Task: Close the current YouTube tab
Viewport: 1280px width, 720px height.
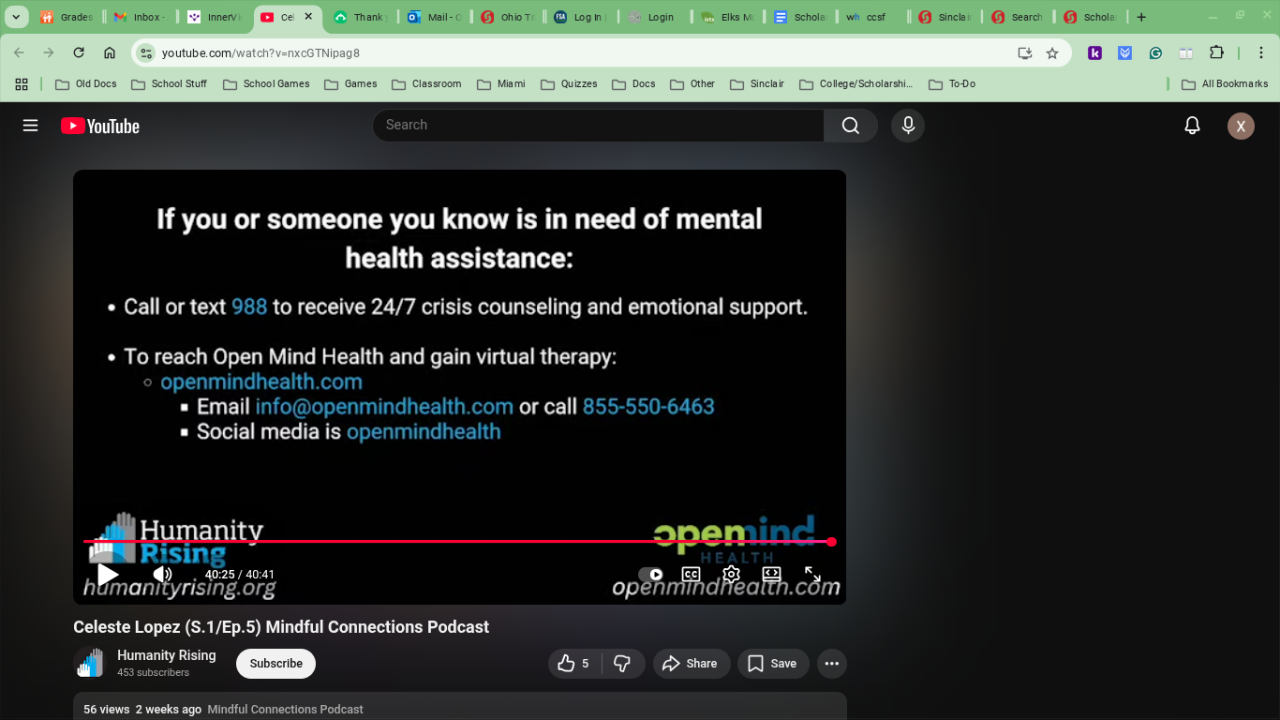Action: pyautogui.click(x=308, y=17)
